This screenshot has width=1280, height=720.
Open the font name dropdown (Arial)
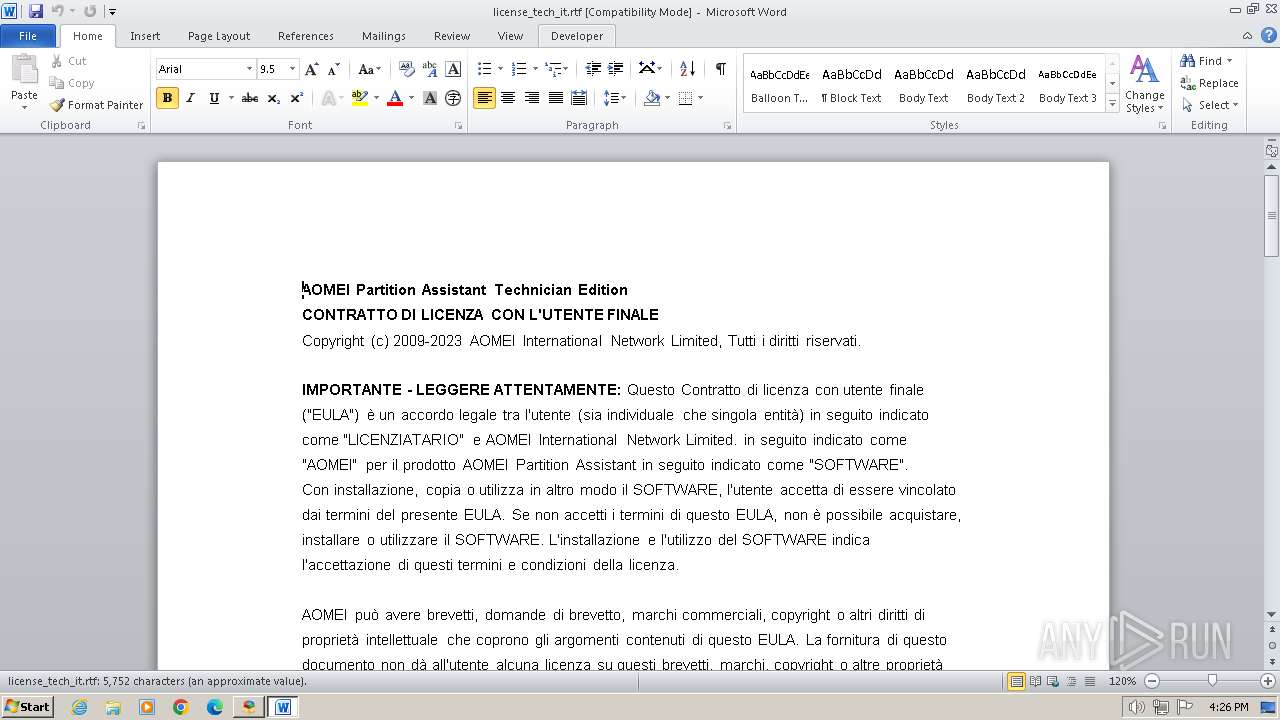pyautogui.click(x=249, y=69)
